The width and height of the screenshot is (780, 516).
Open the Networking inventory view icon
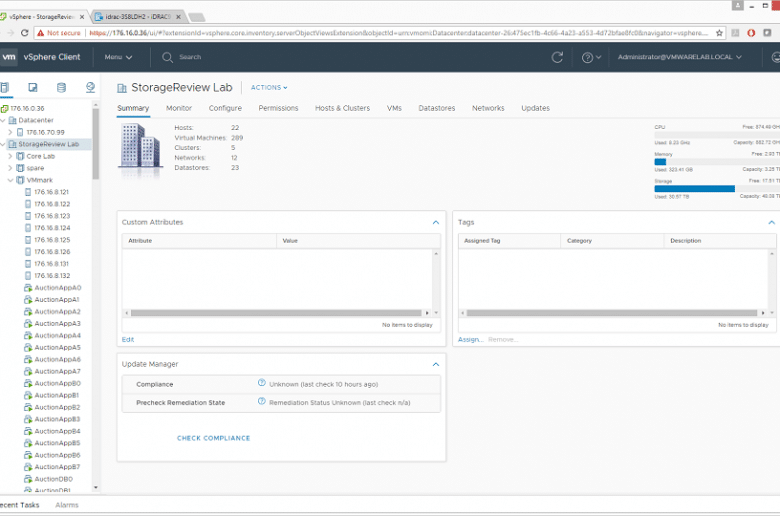click(x=90, y=88)
